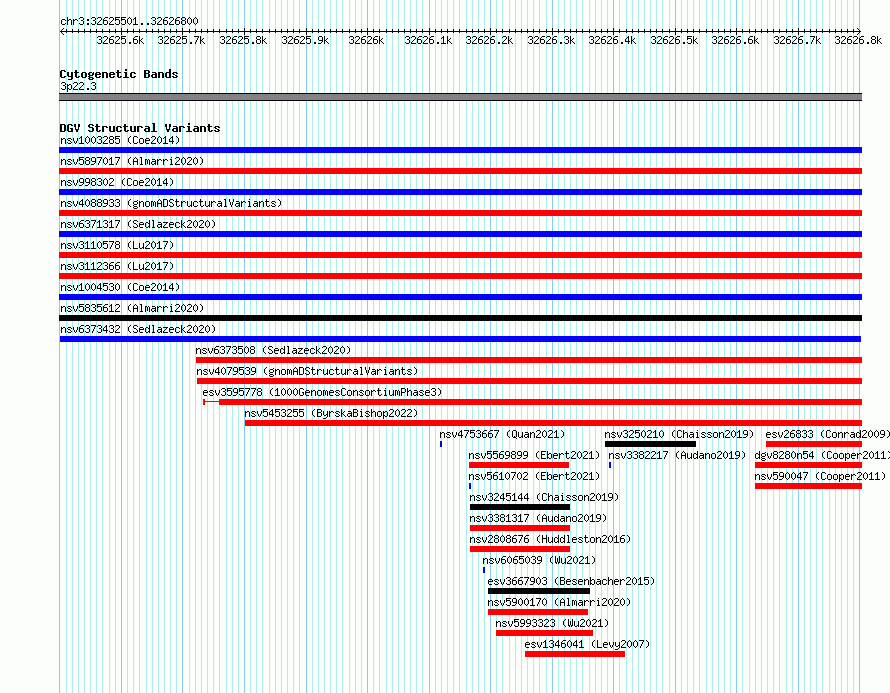Click the red bar under esv3595778
Viewport: 890px width, 693px height.
tap(532, 402)
